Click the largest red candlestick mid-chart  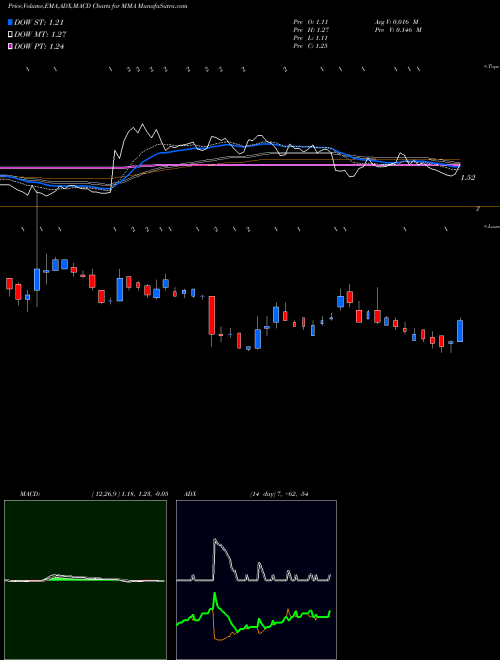(212, 315)
